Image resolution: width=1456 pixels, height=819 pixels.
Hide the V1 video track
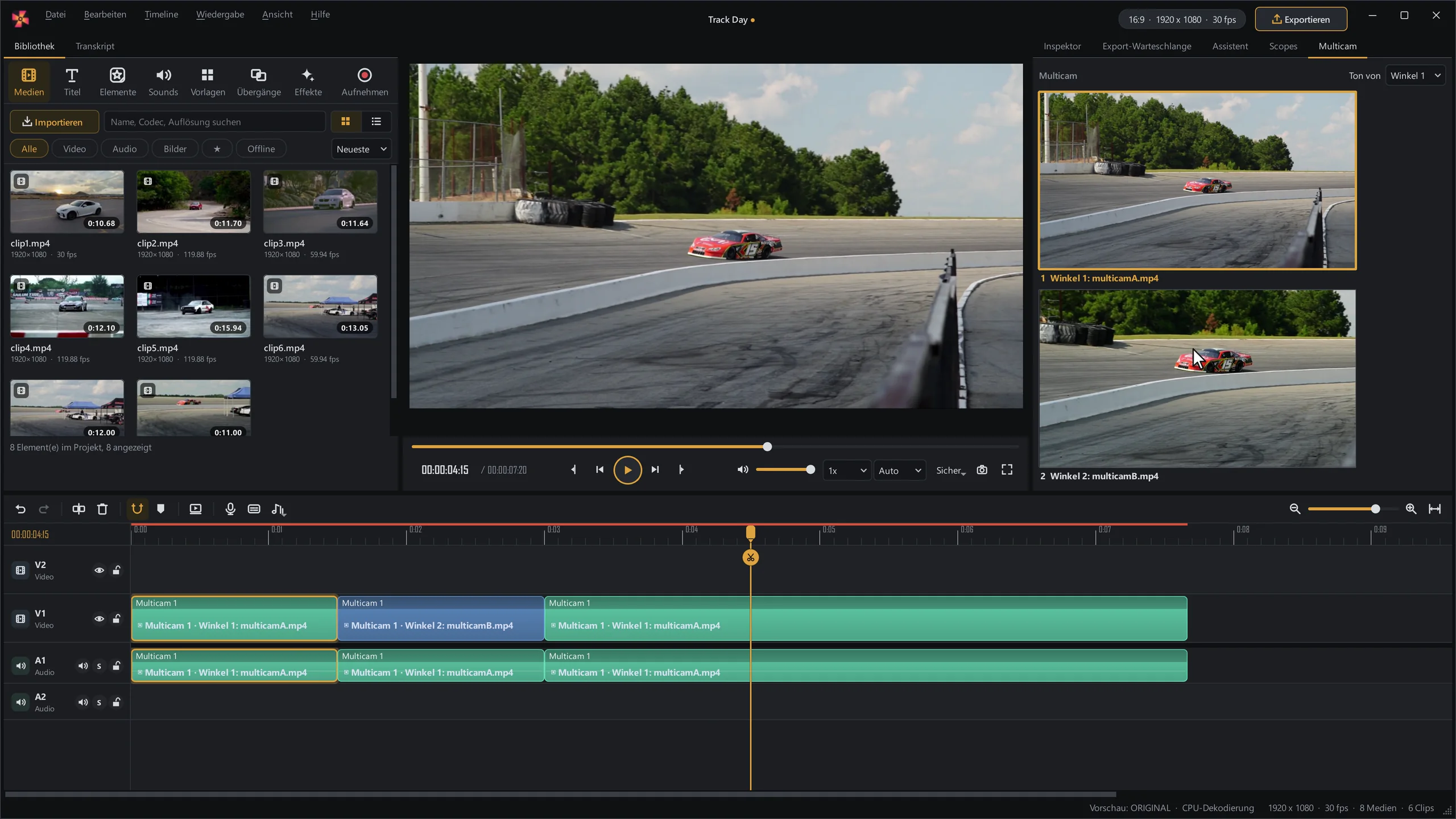pyautogui.click(x=99, y=619)
